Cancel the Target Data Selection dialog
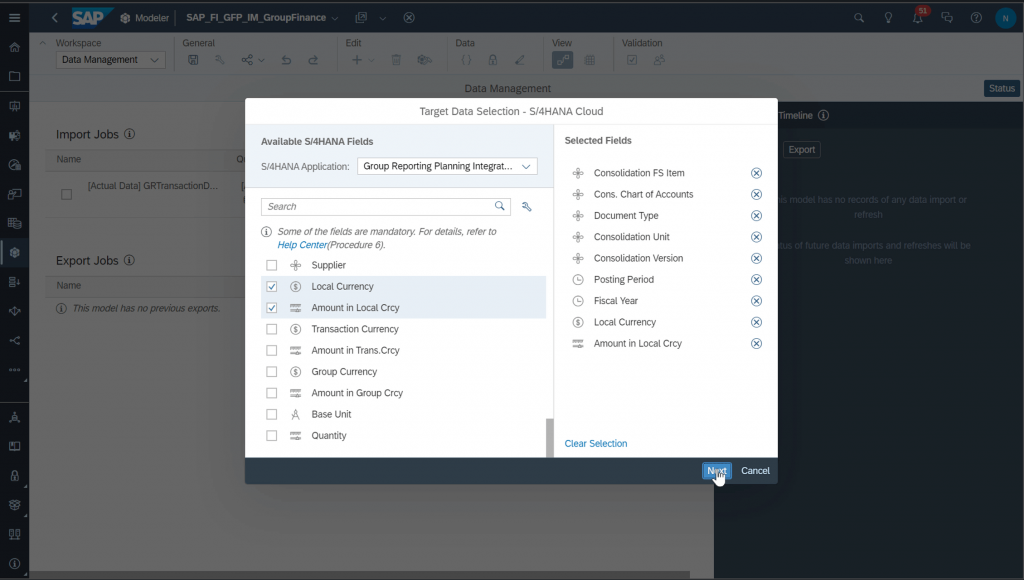This screenshot has width=1024, height=580. tap(755, 471)
